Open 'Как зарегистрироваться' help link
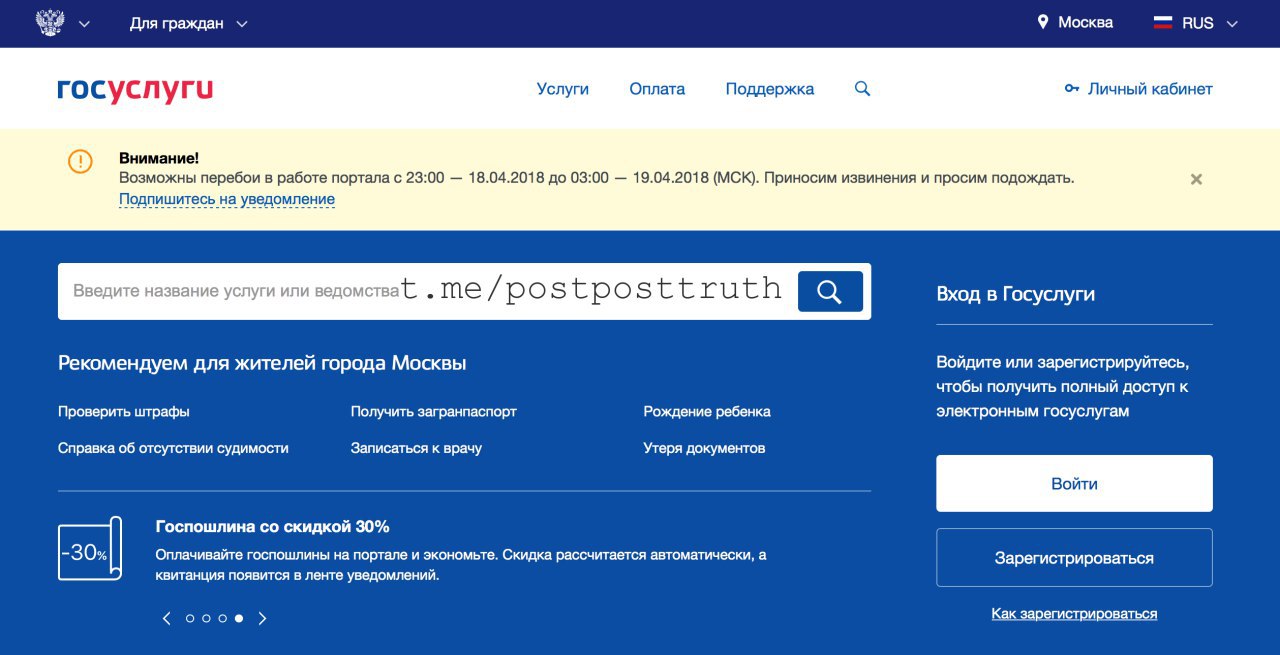The width and height of the screenshot is (1280, 655). point(1074,613)
